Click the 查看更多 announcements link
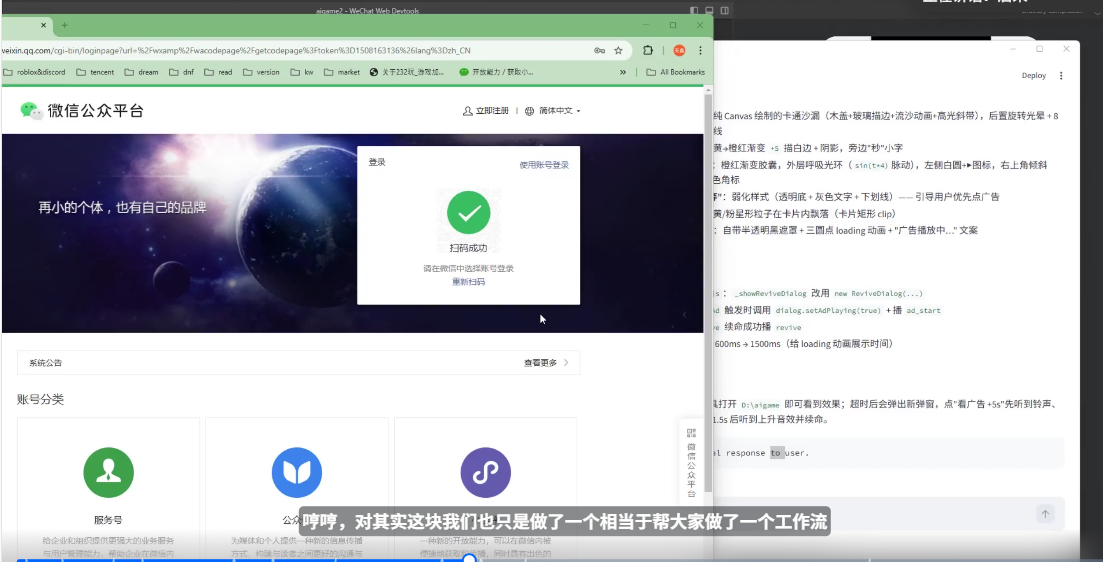This screenshot has height=562, width=1103. pyautogui.click(x=540, y=363)
